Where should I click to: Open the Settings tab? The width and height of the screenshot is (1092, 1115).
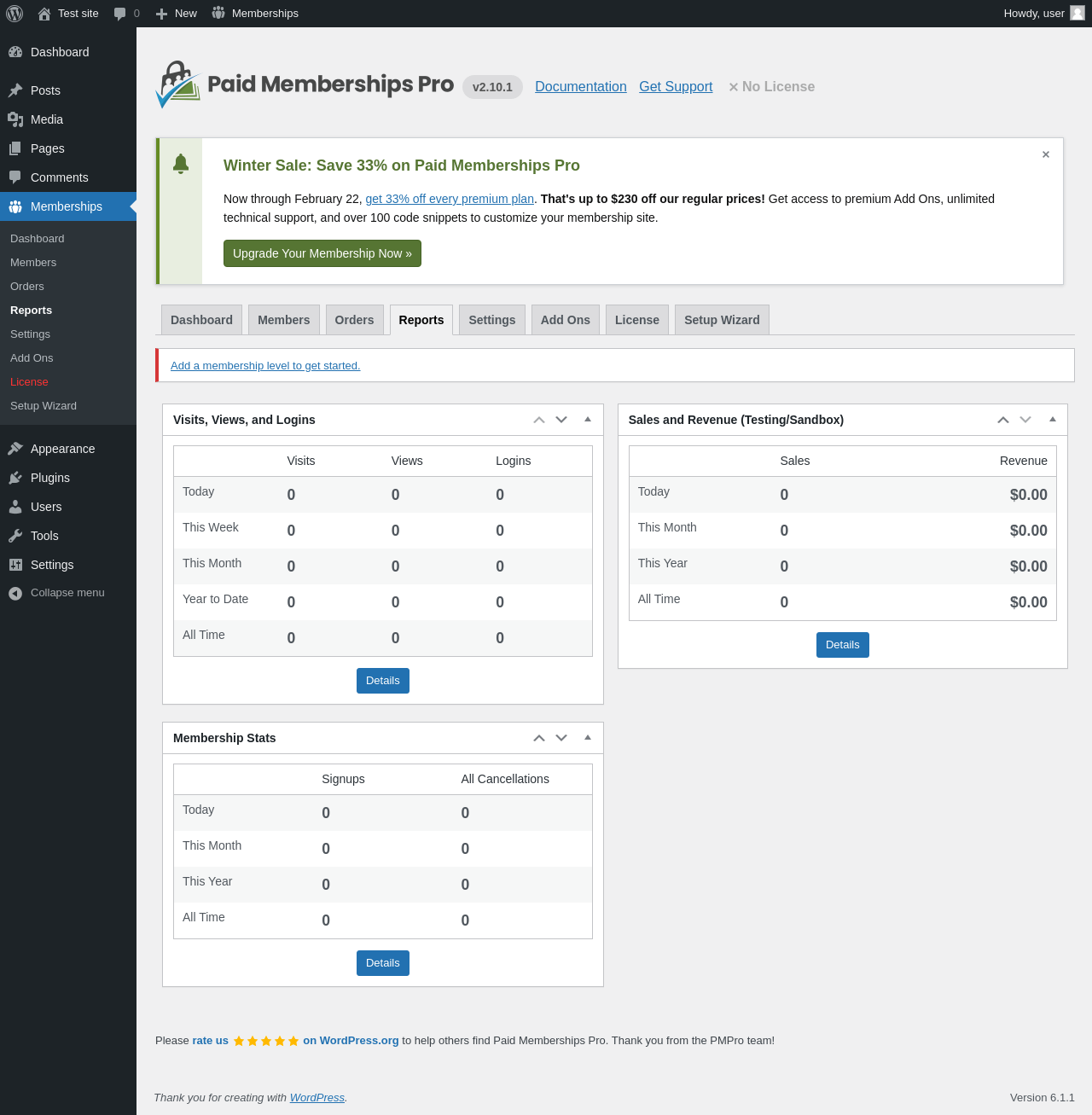click(x=492, y=320)
